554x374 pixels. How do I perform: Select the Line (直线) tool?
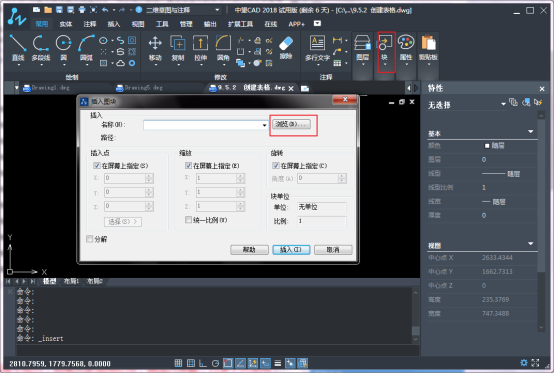[18, 48]
